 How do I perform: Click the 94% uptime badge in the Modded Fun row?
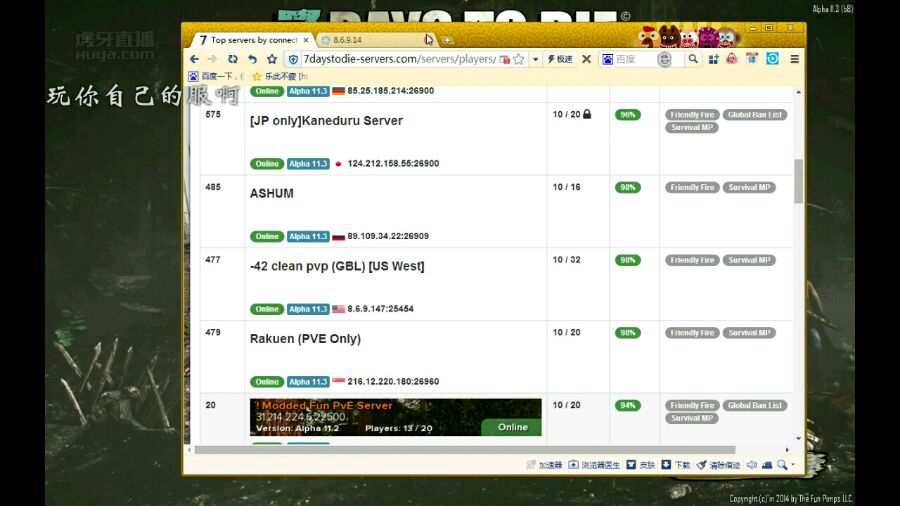point(627,405)
